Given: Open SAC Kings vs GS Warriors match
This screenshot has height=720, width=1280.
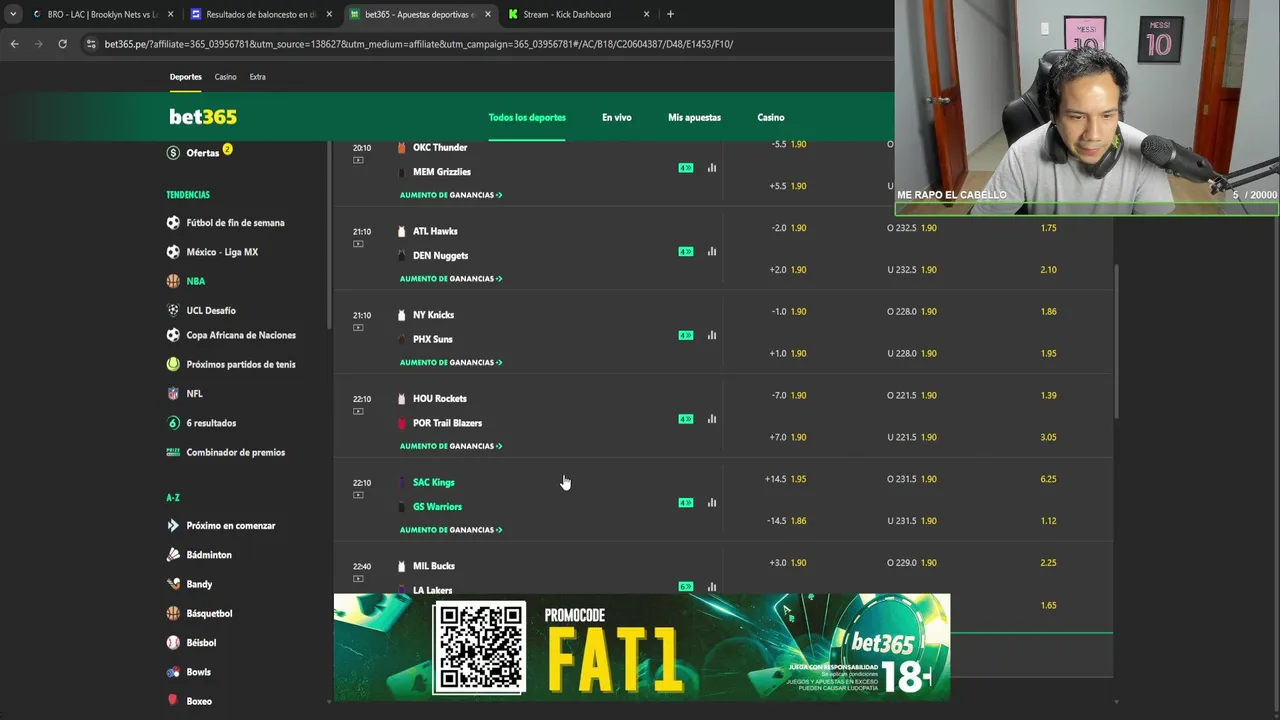Looking at the screenshot, I should [x=437, y=494].
